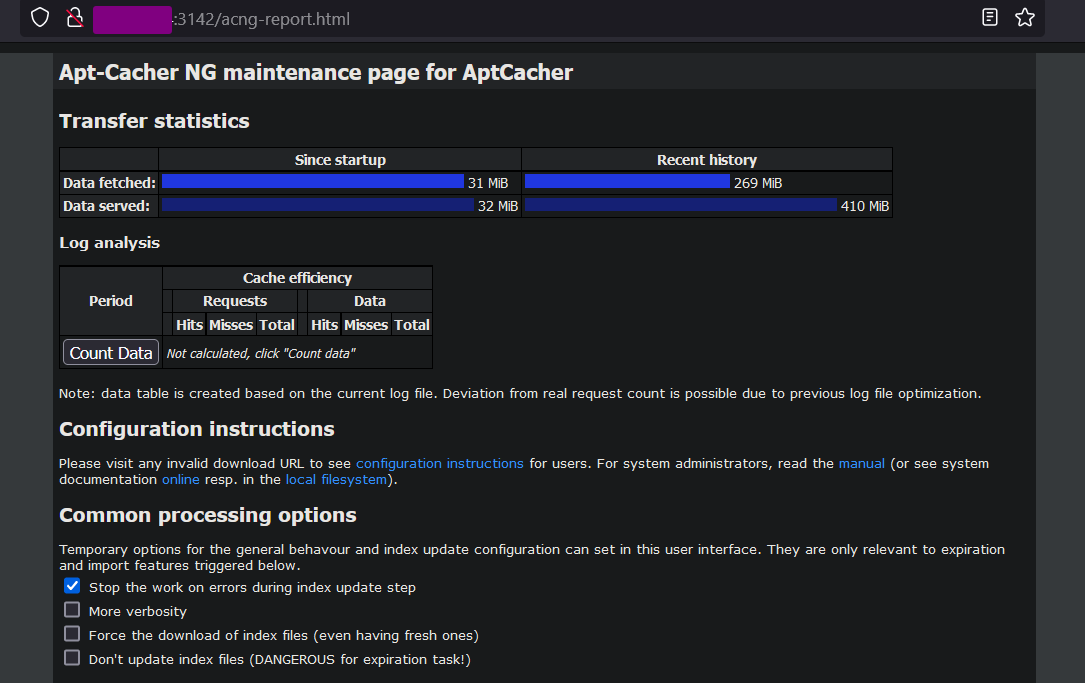Screen dimensions: 1085x683
Task: Click the address bar URL text
Action: click(261, 19)
